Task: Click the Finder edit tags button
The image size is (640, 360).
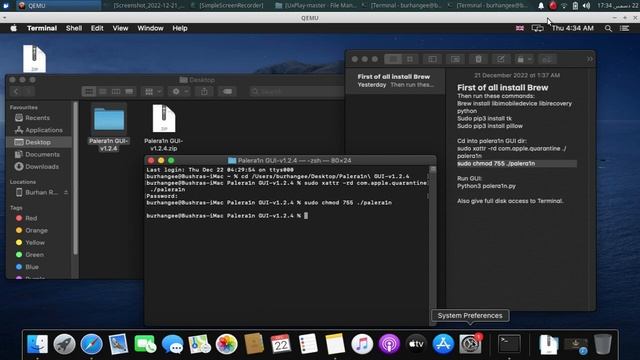Action: [x=227, y=91]
